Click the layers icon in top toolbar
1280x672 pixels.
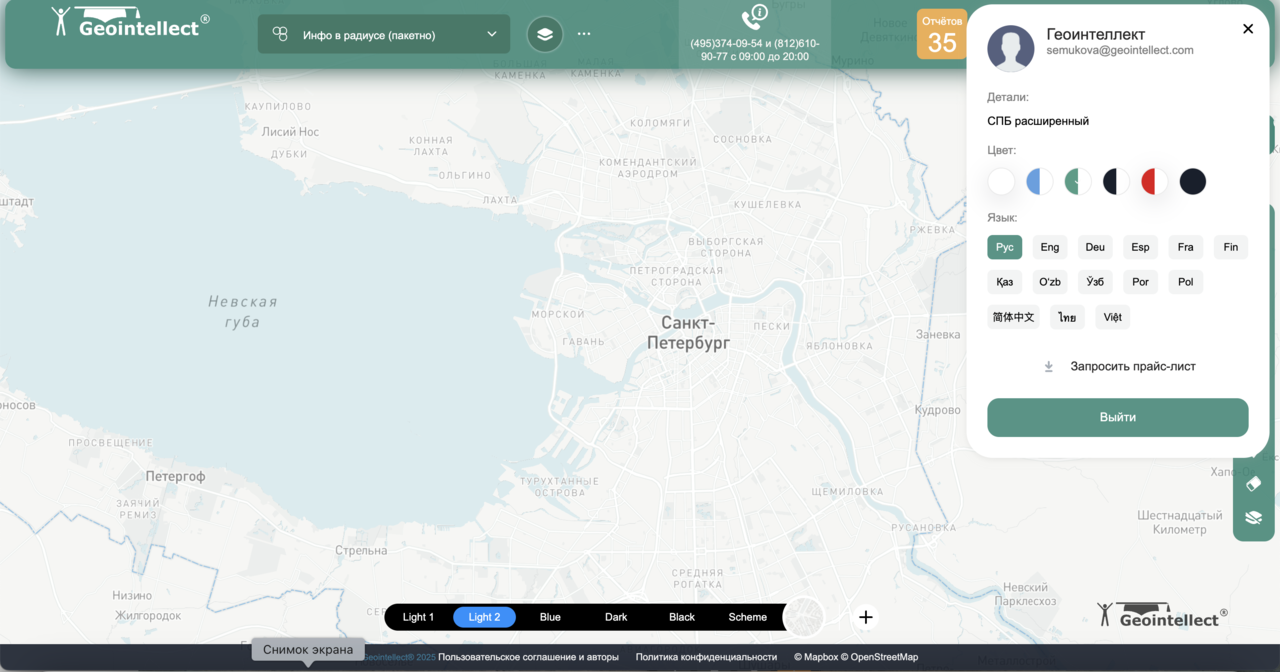545,34
